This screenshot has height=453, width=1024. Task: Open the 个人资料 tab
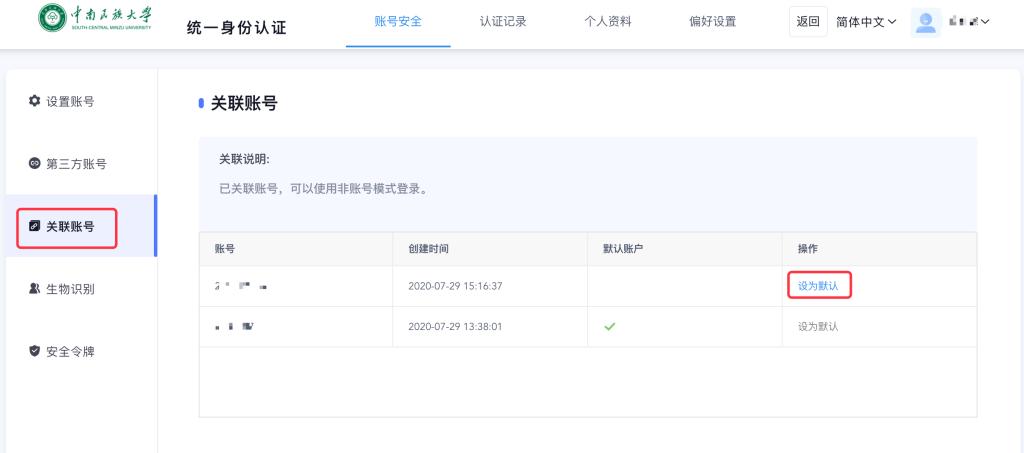coord(608,22)
